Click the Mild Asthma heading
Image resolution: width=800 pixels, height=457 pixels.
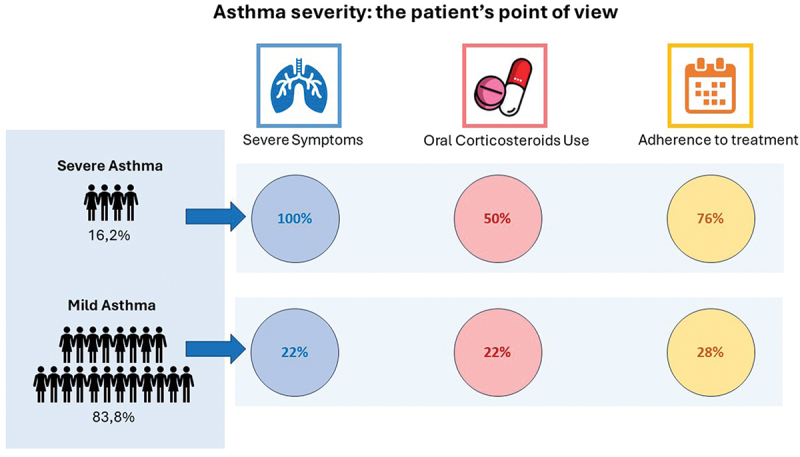(x=113, y=306)
